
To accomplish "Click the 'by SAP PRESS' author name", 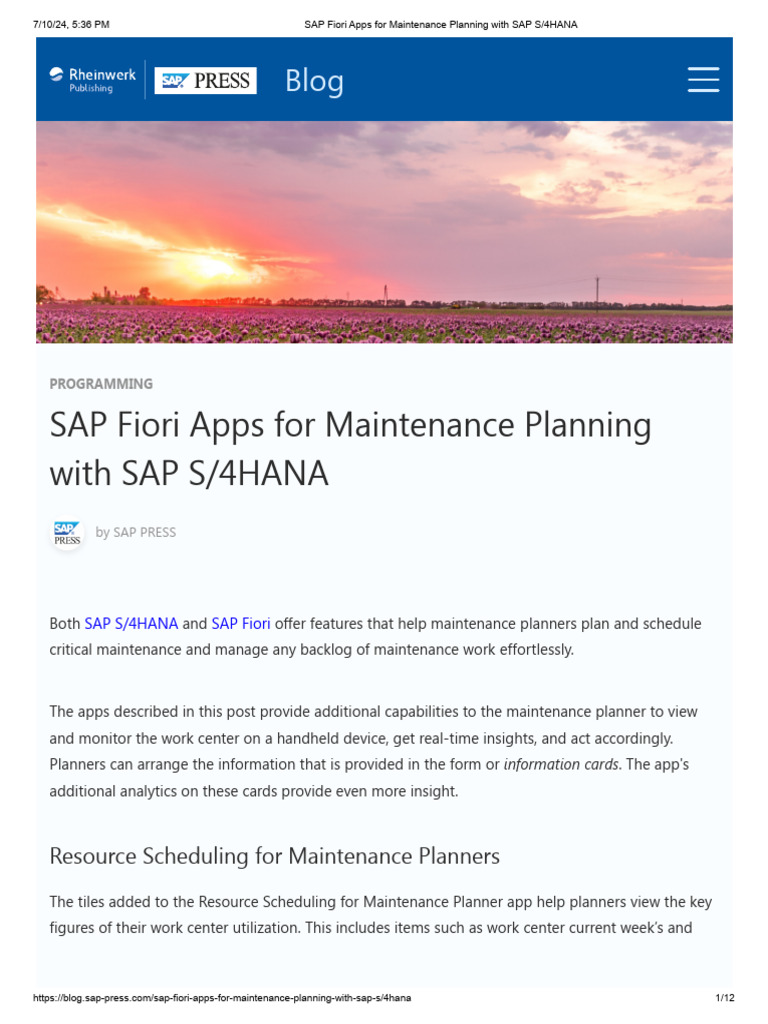I will (136, 533).
